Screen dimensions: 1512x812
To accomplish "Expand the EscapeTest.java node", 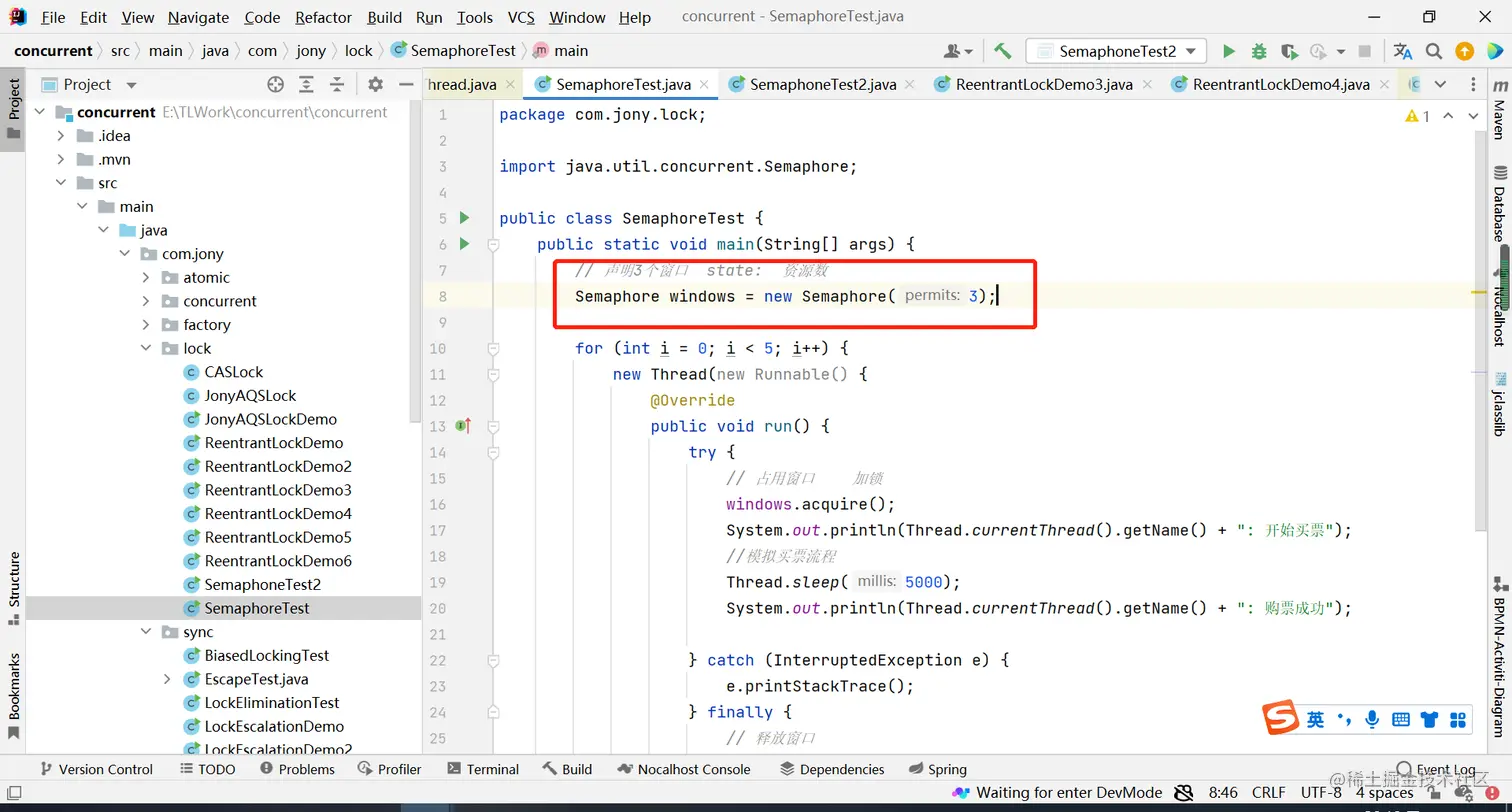I will [x=167, y=679].
